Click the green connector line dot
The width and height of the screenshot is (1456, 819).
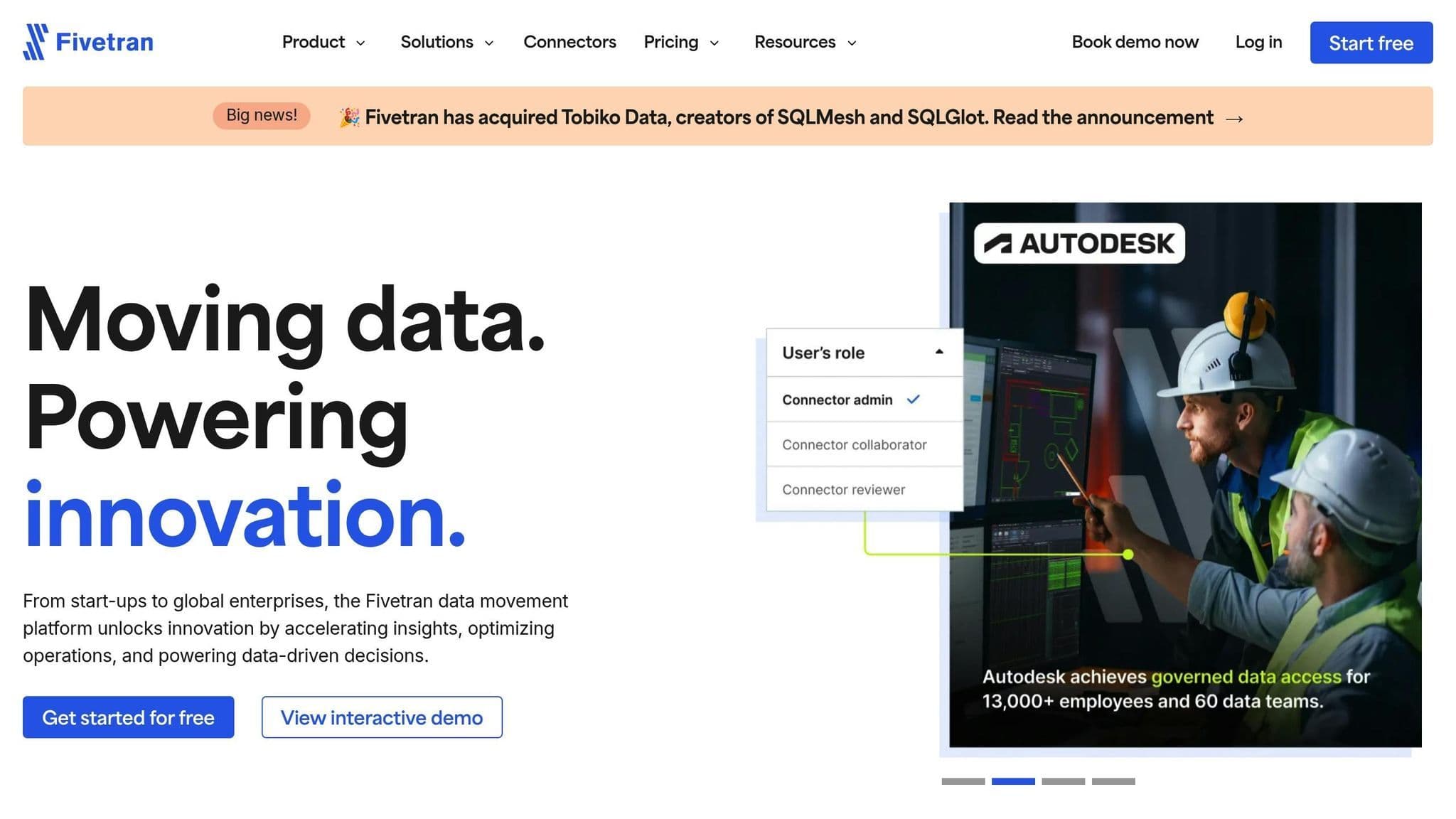pyautogui.click(x=1128, y=554)
